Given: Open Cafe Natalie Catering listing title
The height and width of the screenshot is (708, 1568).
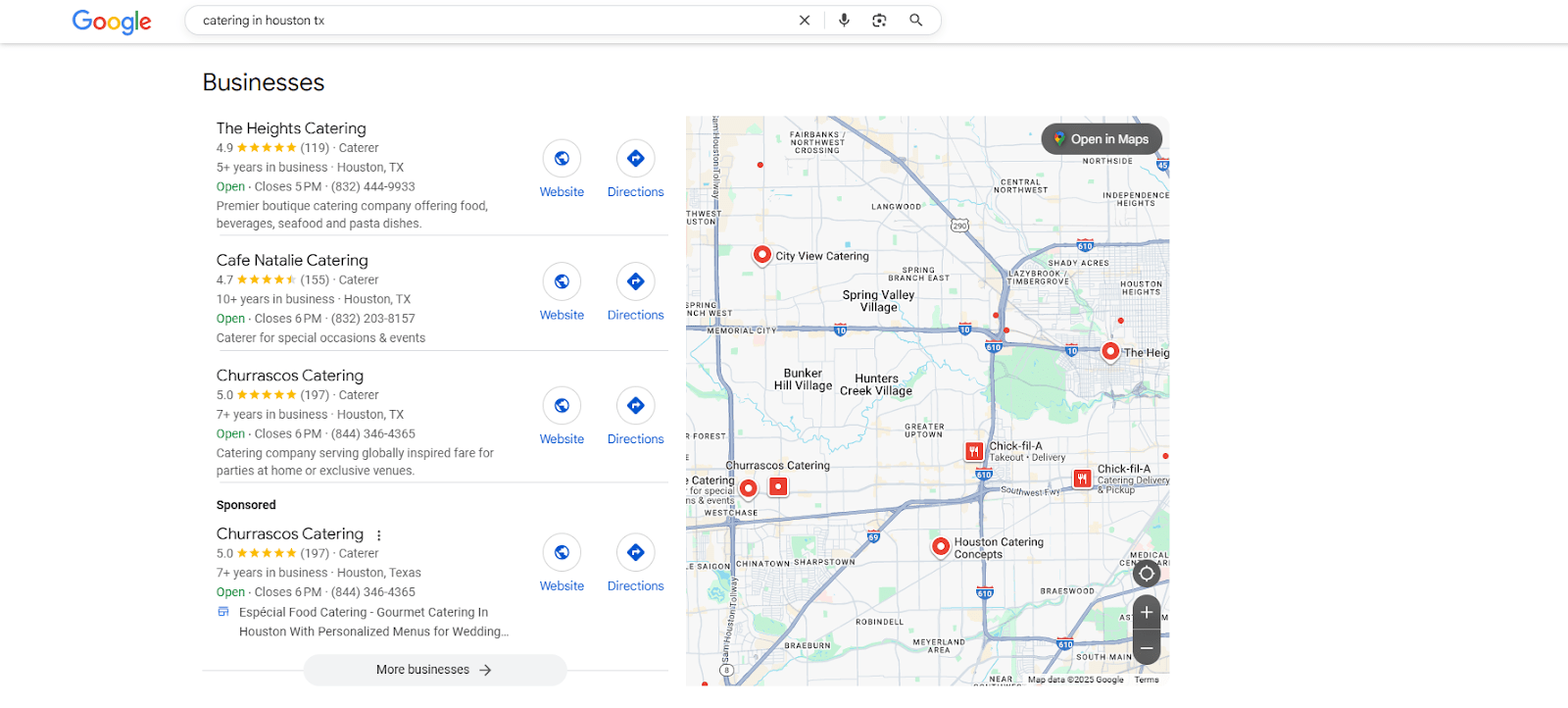Looking at the screenshot, I should [292, 260].
